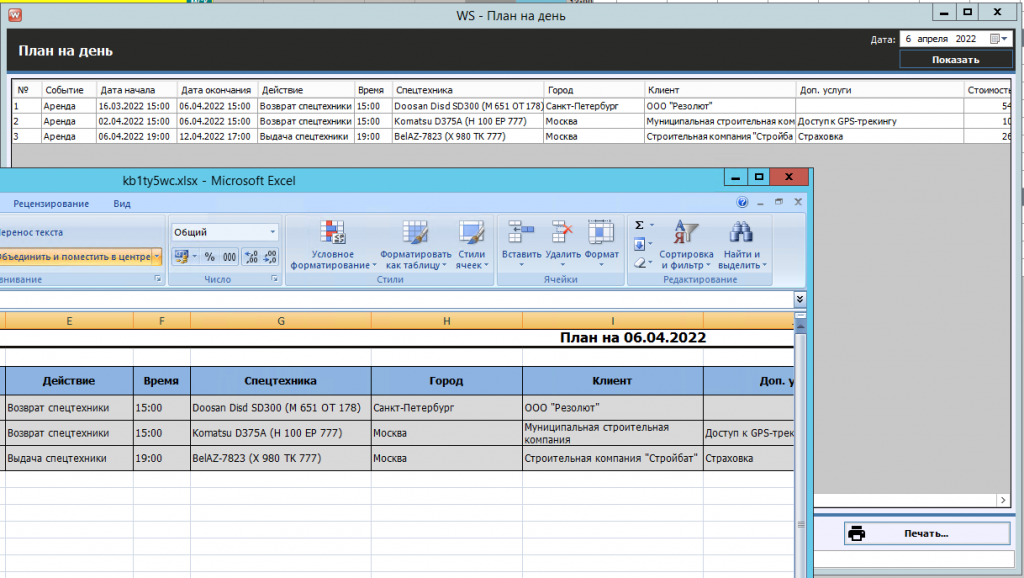Apply the accounting number format icon
1024x578 pixels.
[182, 257]
